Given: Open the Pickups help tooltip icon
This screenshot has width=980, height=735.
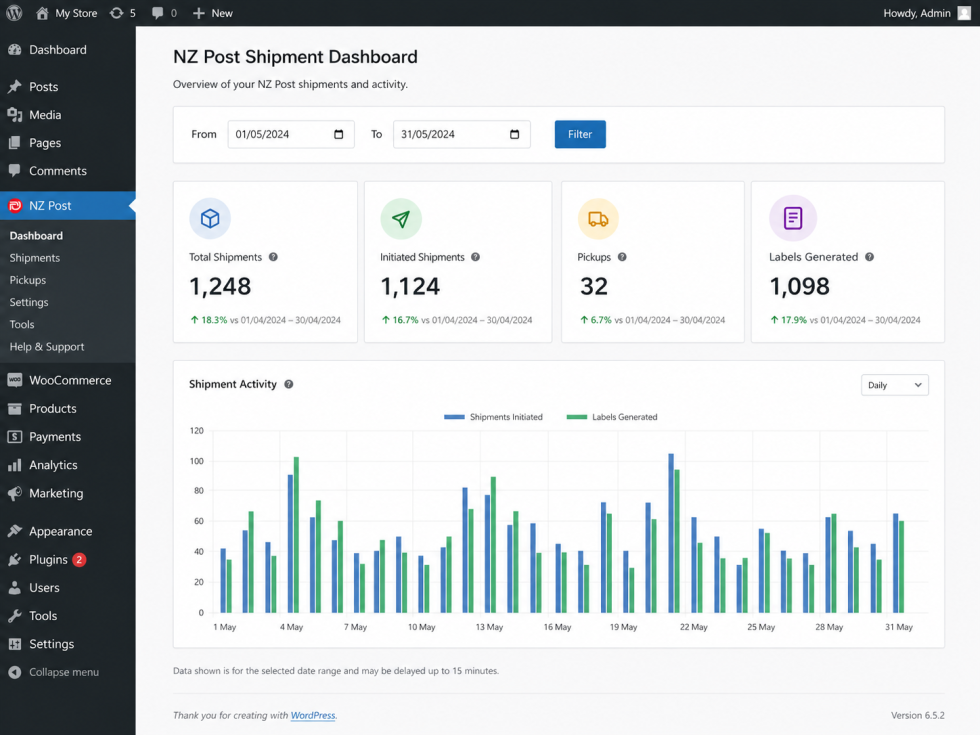Looking at the screenshot, I should (x=622, y=257).
